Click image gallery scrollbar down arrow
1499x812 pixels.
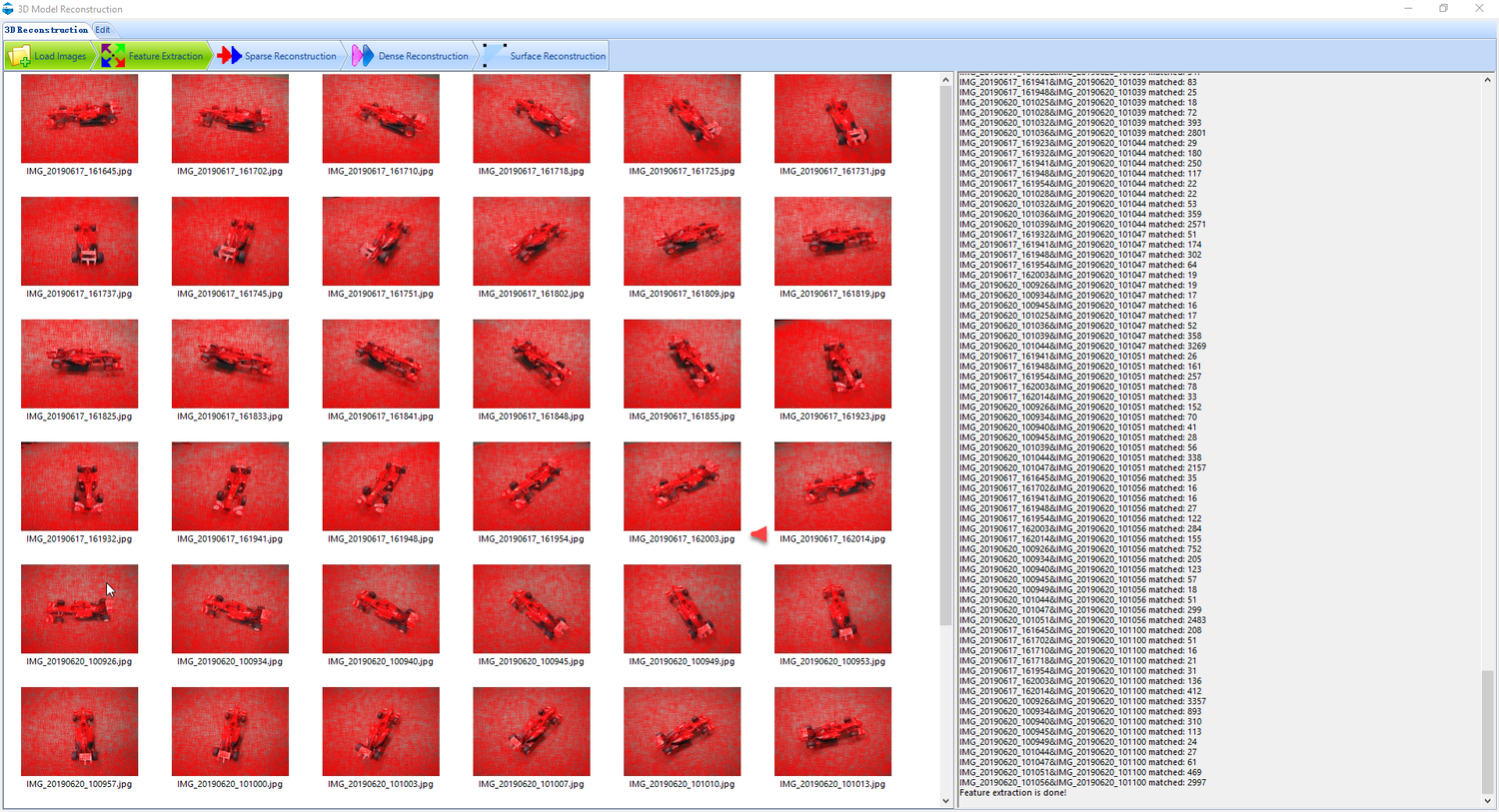[946, 800]
